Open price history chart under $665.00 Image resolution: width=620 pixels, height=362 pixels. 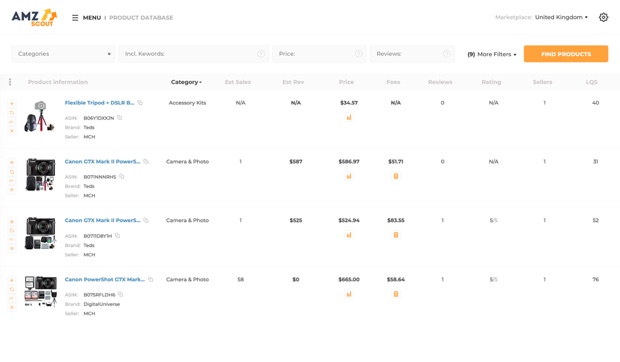[349, 294]
